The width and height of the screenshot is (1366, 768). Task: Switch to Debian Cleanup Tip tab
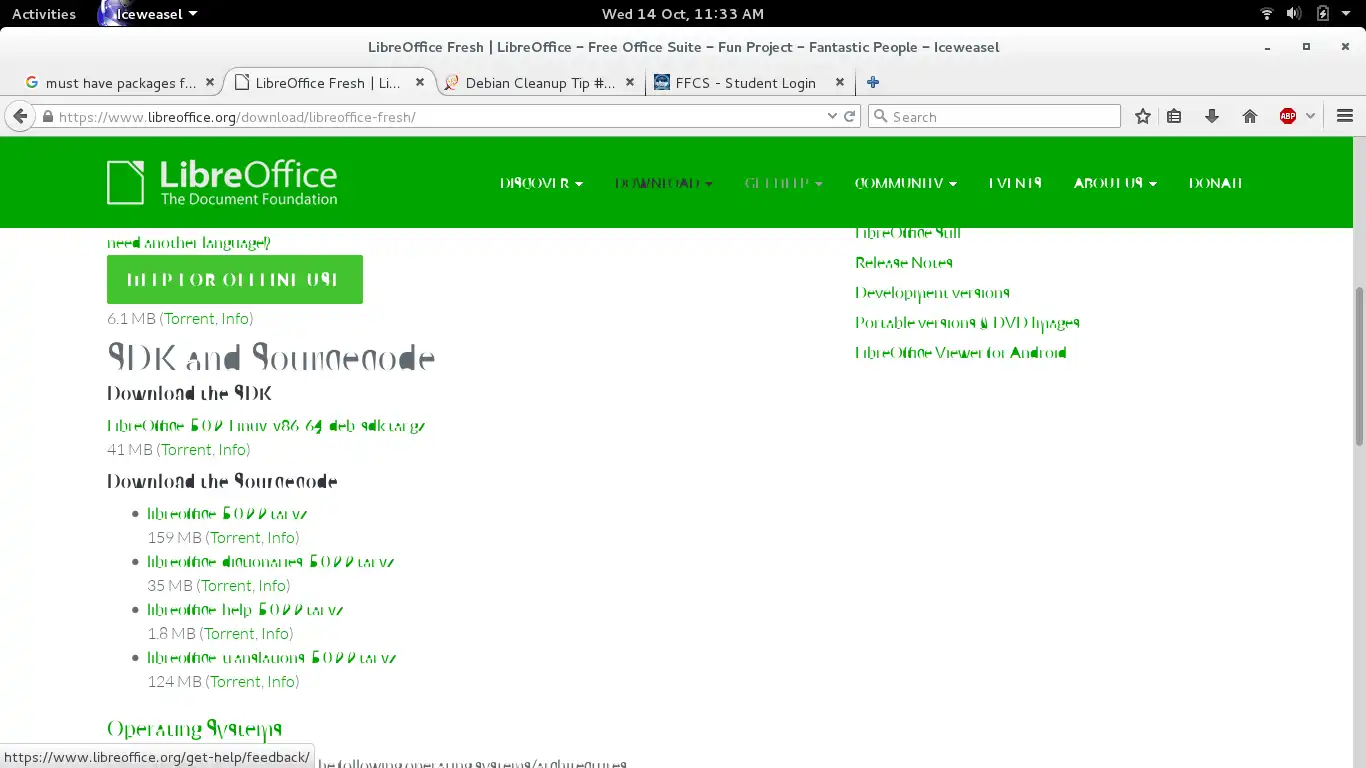pyautogui.click(x=540, y=83)
